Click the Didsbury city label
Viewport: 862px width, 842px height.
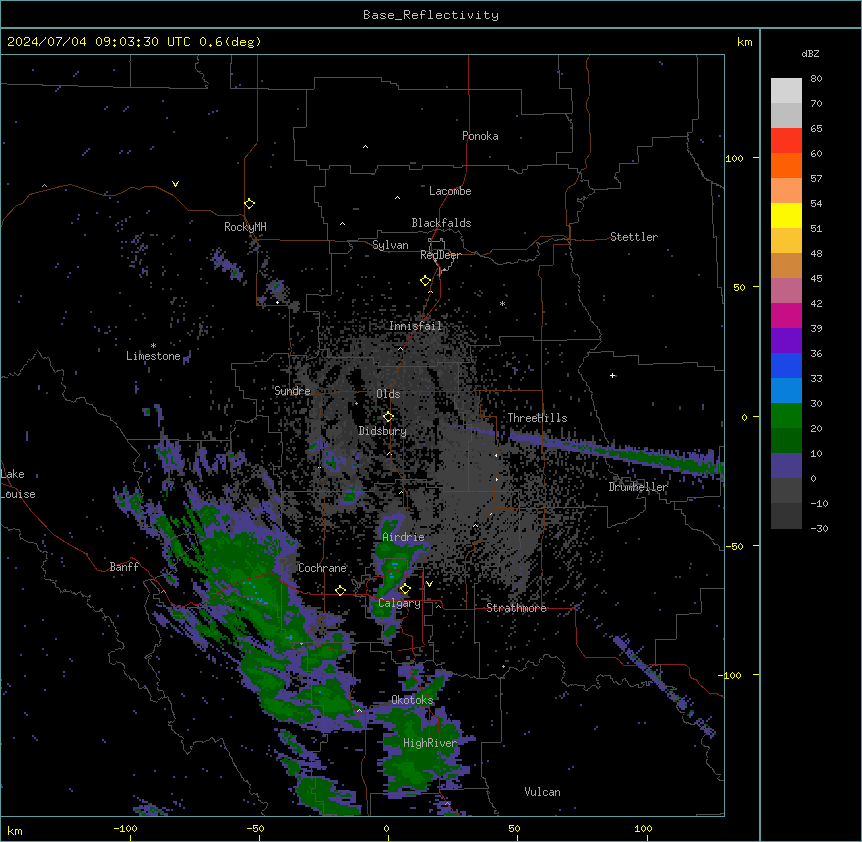click(383, 431)
